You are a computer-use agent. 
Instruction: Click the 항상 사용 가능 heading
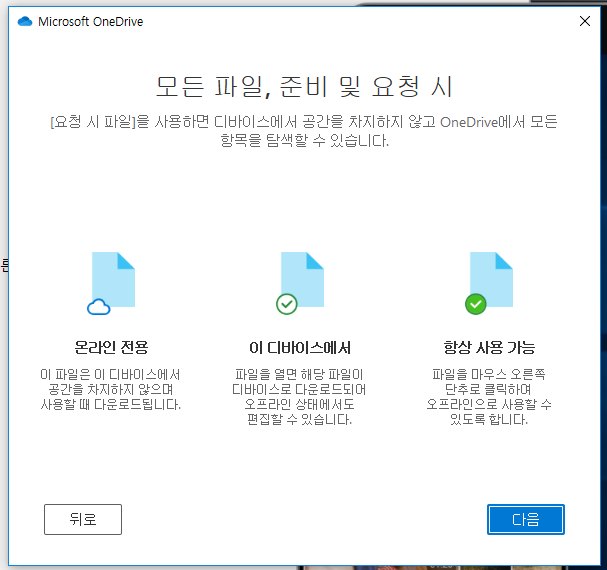489,347
